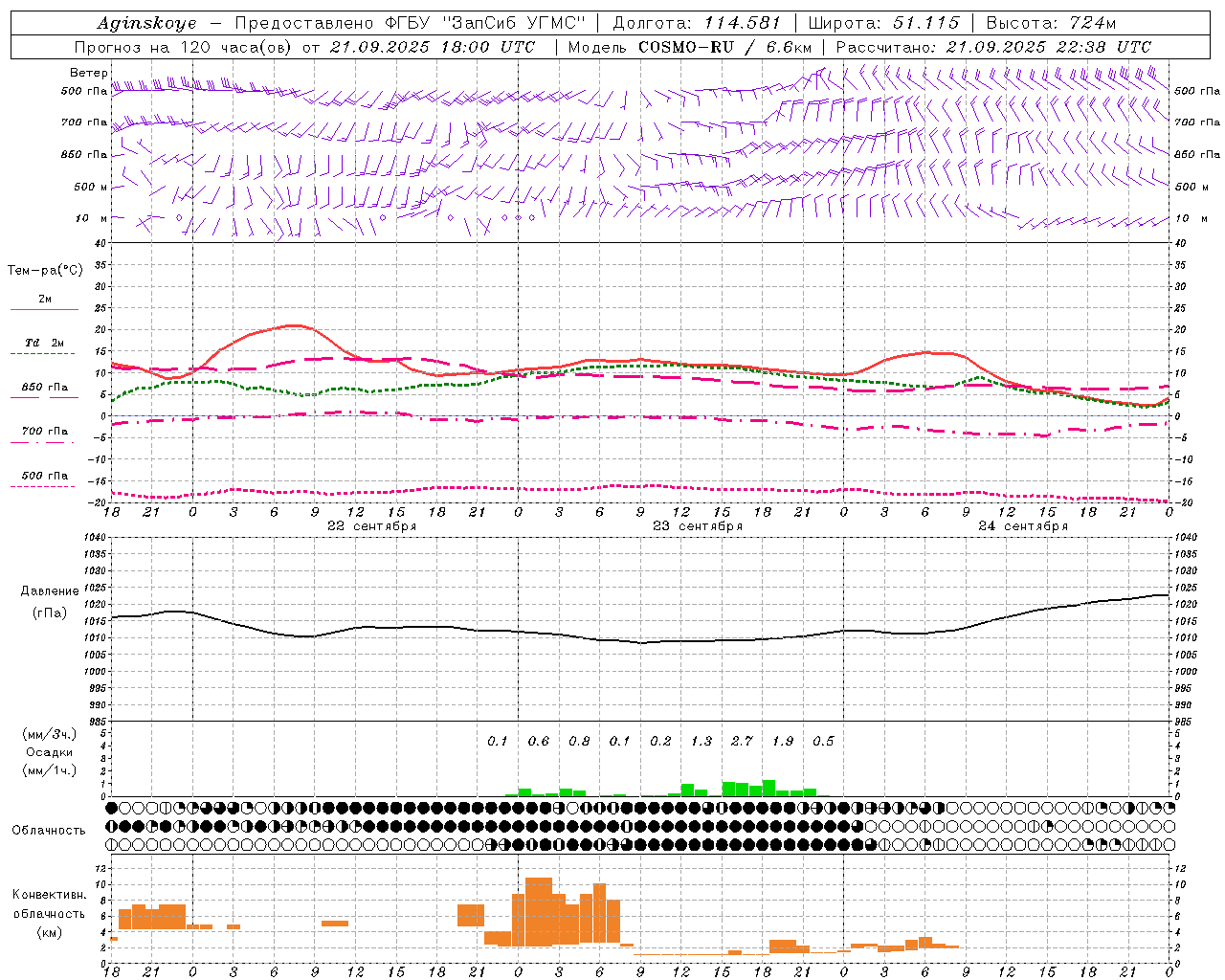Click the Тем-ра(°C) temperature panel label
This screenshot has height=980, width=1225.
(45, 271)
